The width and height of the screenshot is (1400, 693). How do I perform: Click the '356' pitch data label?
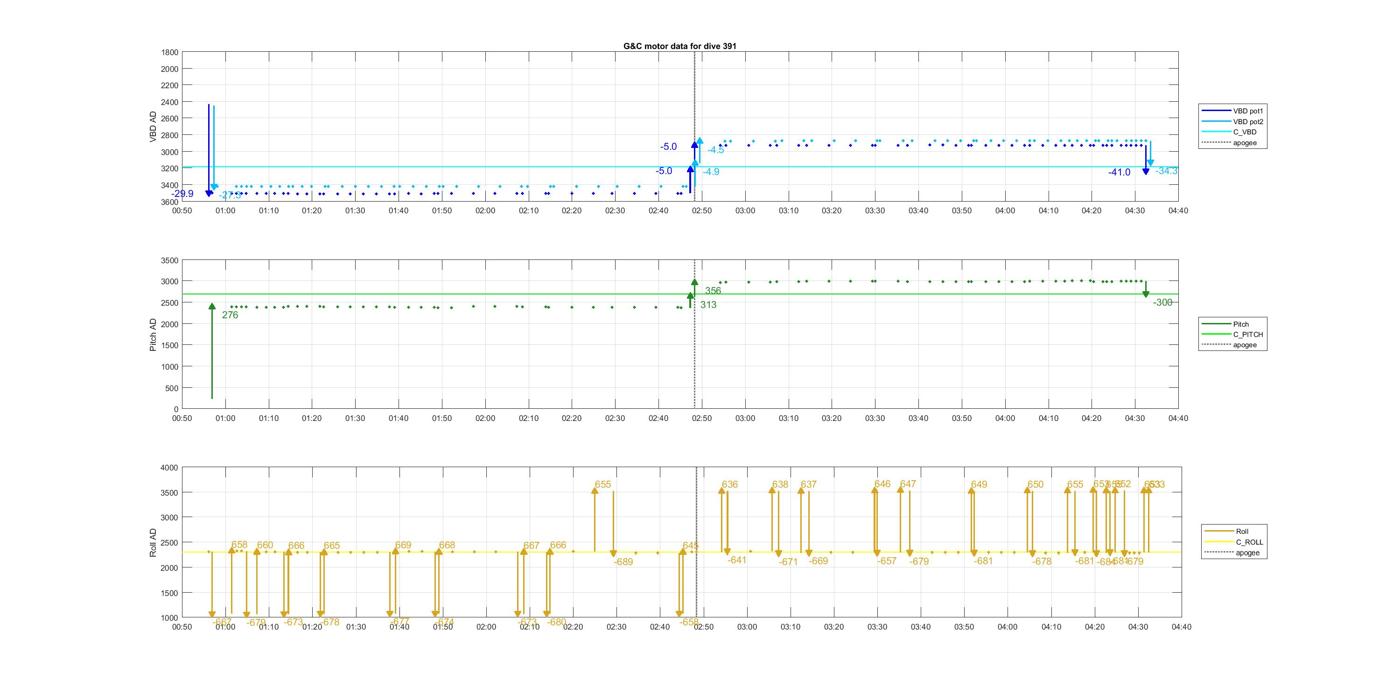tap(713, 291)
